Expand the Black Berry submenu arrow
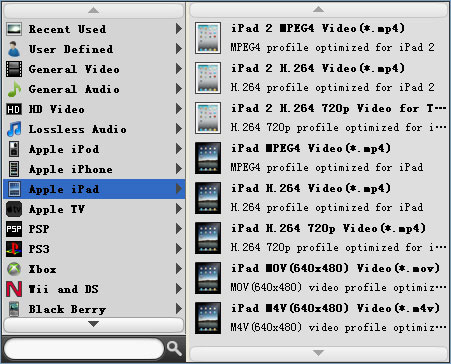Screen dimensions: 451x364 point(179,309)
